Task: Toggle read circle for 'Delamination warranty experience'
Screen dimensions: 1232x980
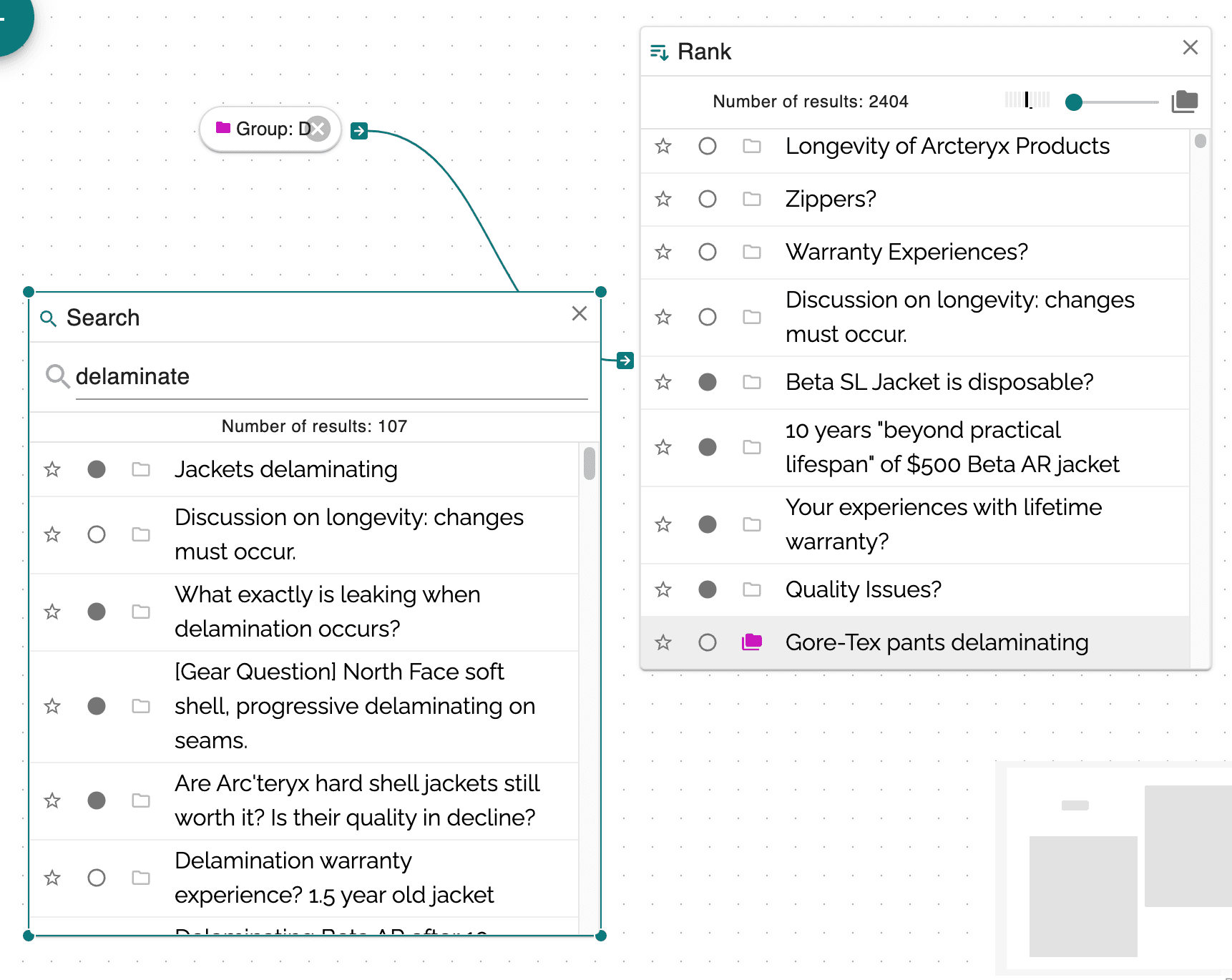Action: click(97, 878)
